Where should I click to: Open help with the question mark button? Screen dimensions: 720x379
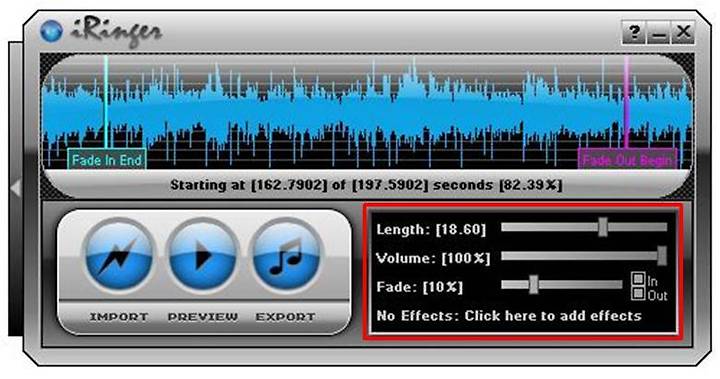pos(634,33)
